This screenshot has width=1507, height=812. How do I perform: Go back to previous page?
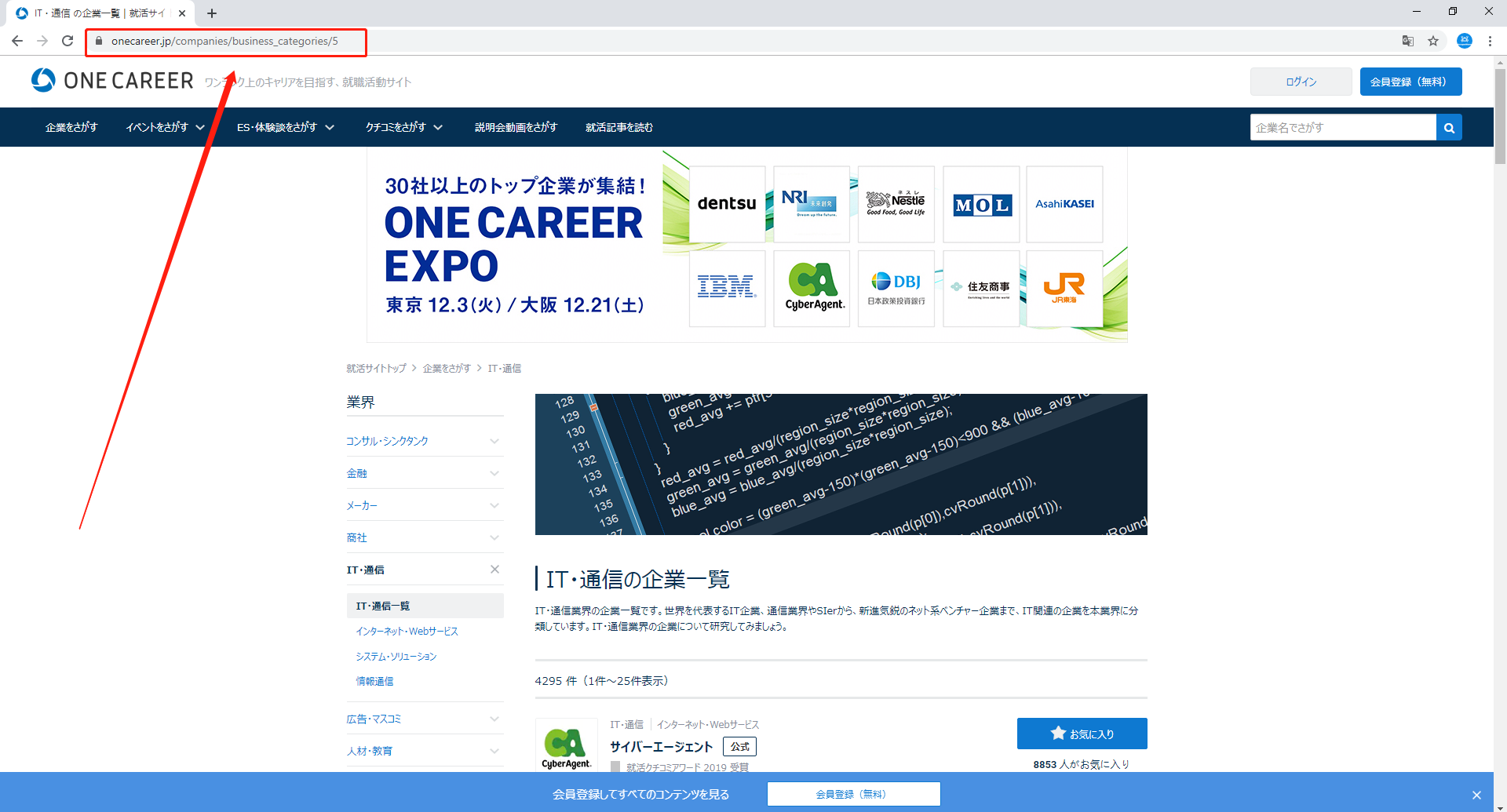tap(17, 41)
